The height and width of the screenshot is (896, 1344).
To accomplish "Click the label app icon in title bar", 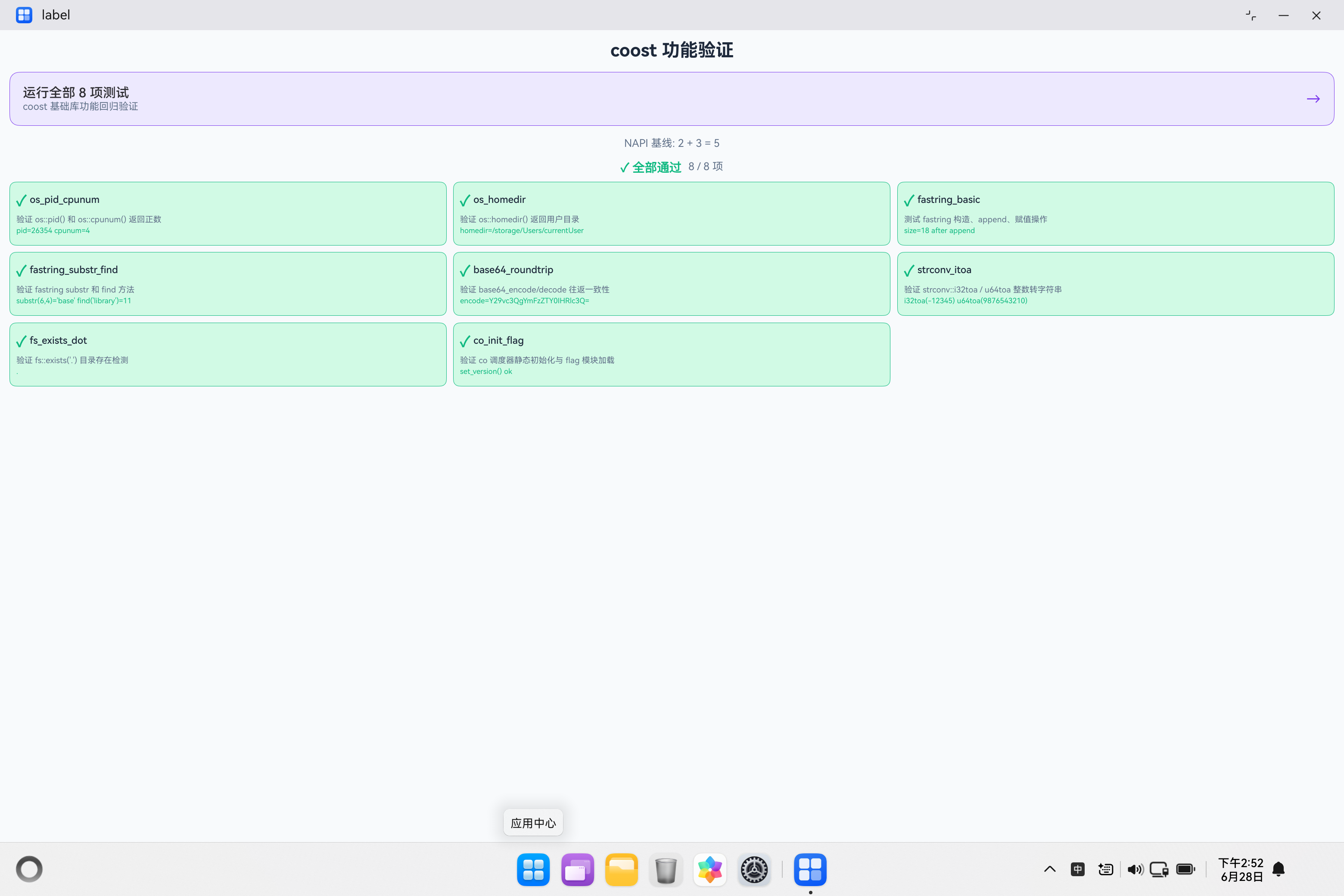I will [24, 15].
